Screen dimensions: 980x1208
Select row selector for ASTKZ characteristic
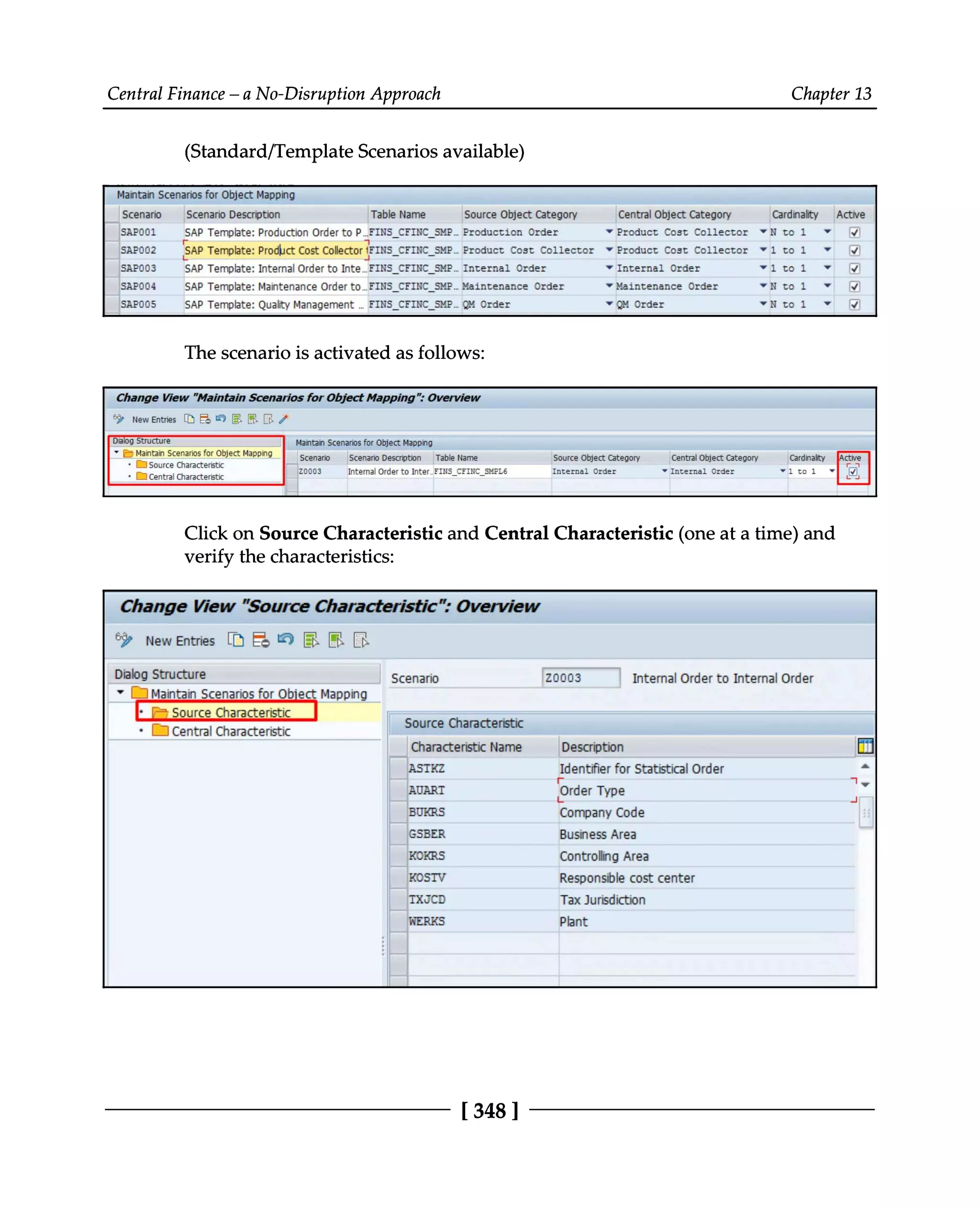(x=399, y=768)
